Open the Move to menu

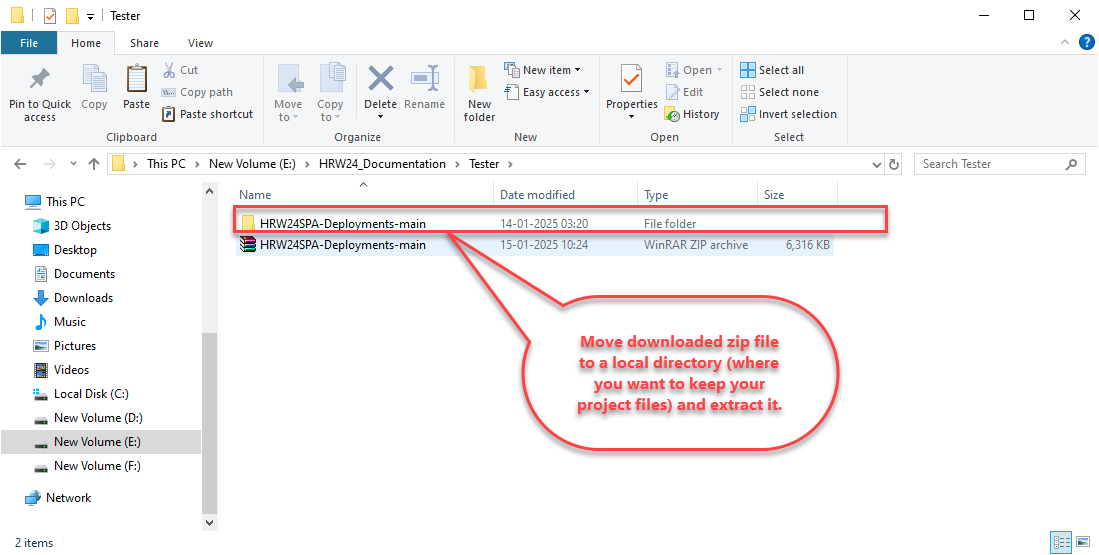(x=288, y=92)
